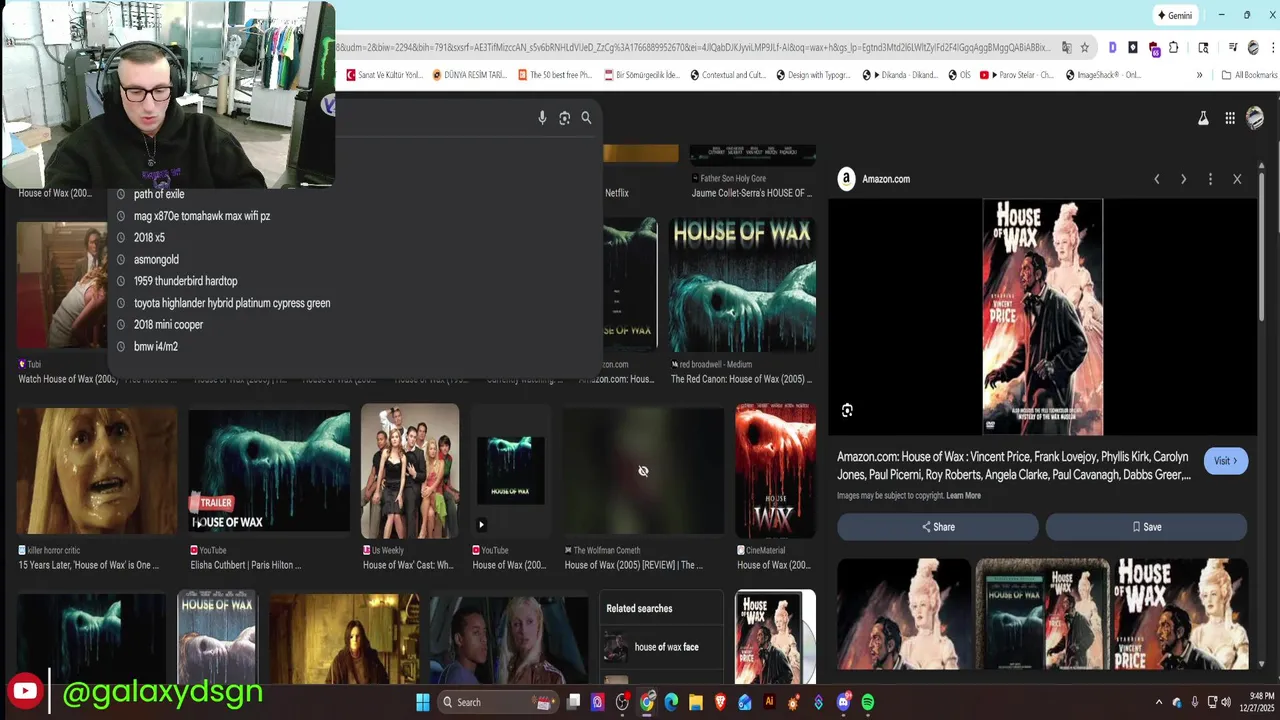Open Chrome profile avatar in toolbar
The image size is (1280, 720).
pos(1252,47)
